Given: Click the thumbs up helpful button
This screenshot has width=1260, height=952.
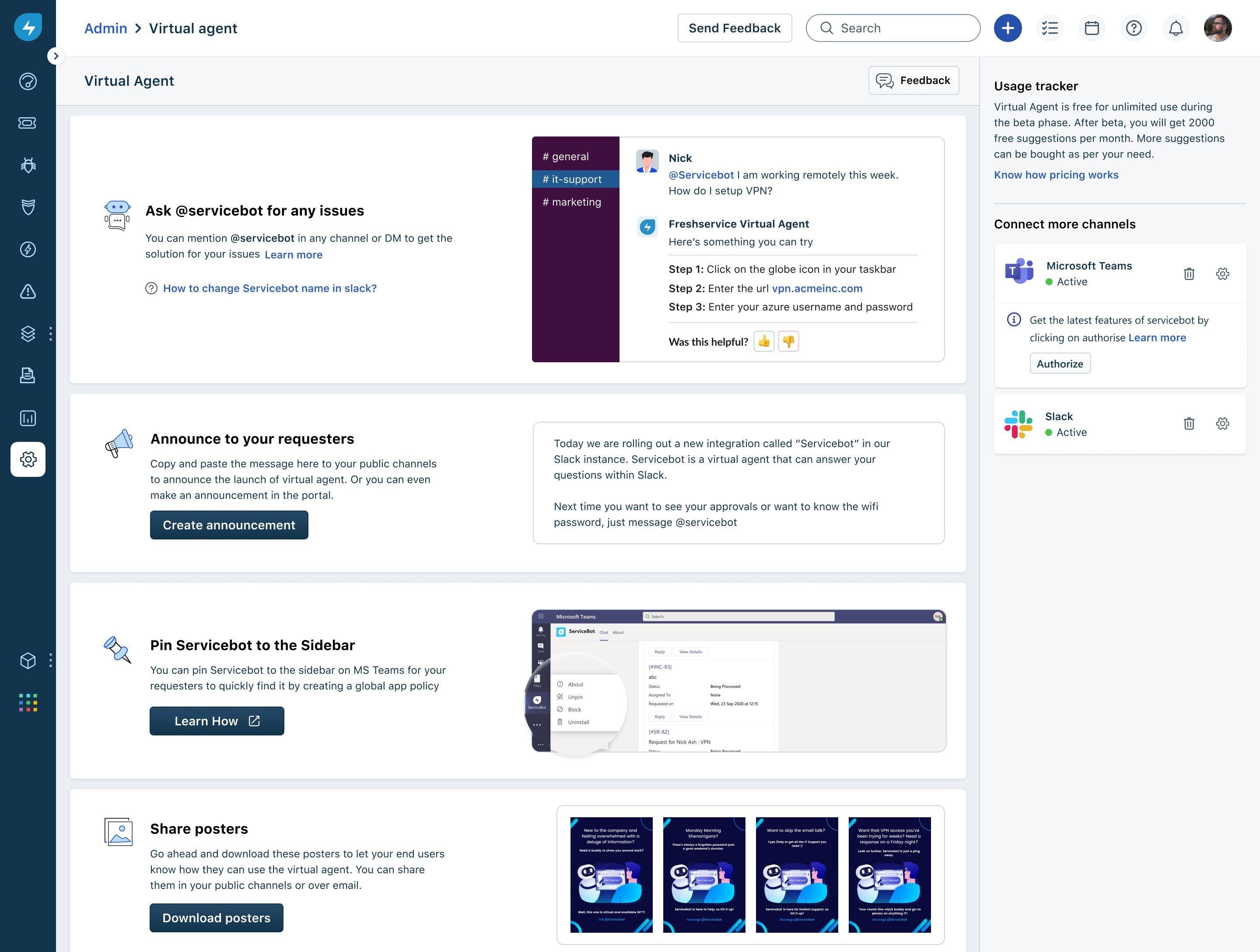Looking at the screenshot, I should [x=763, y=342].
